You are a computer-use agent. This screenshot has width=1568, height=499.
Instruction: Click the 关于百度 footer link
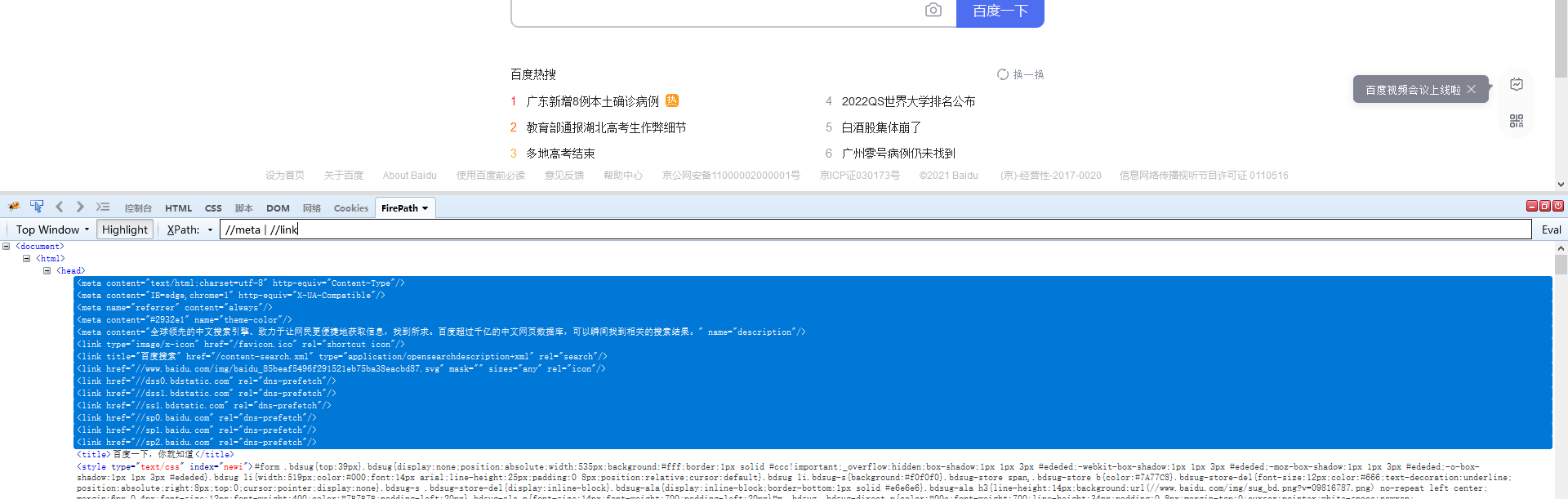(344, 176)
